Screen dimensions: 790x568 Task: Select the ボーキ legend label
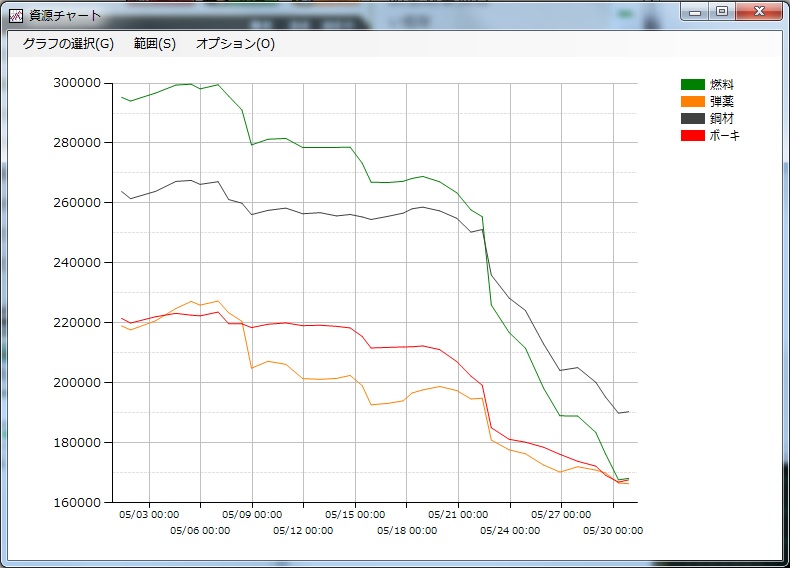(725, 135)
